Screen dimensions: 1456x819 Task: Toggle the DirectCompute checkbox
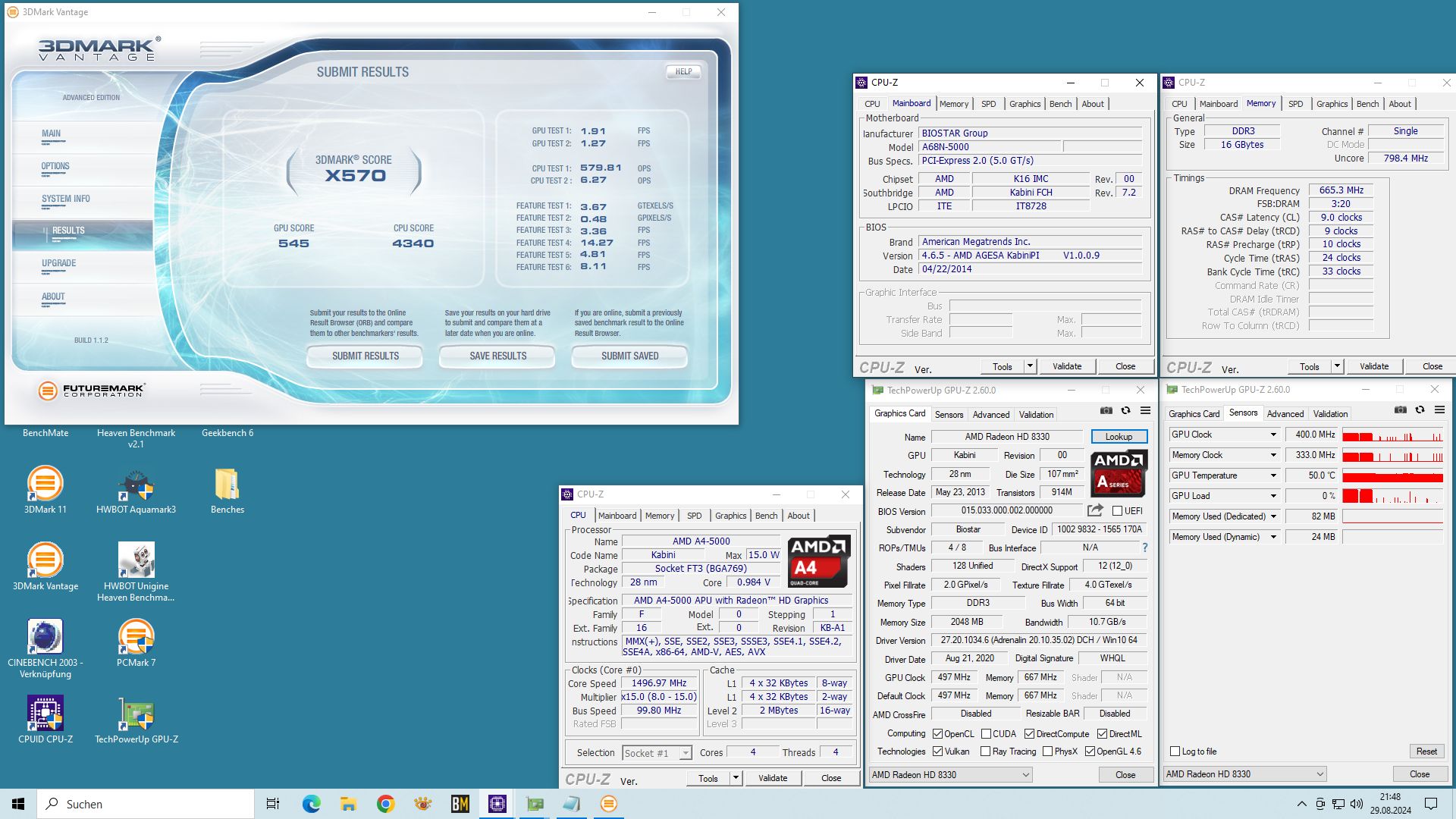click(x=1029, y=734)
